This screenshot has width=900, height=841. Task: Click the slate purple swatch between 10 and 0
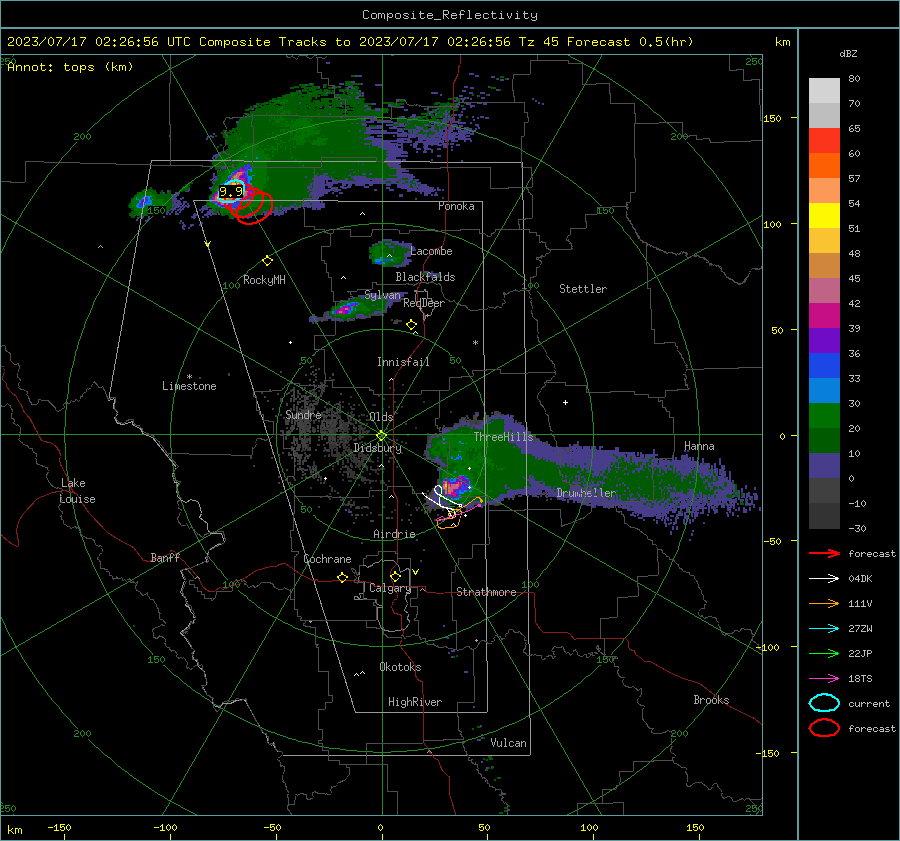824,466
